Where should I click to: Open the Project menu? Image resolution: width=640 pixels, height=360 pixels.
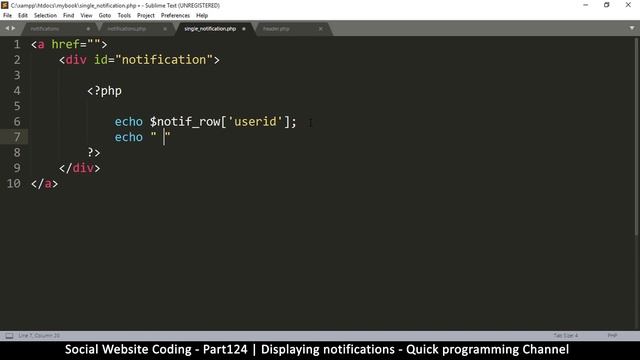[x=146, y=16]
